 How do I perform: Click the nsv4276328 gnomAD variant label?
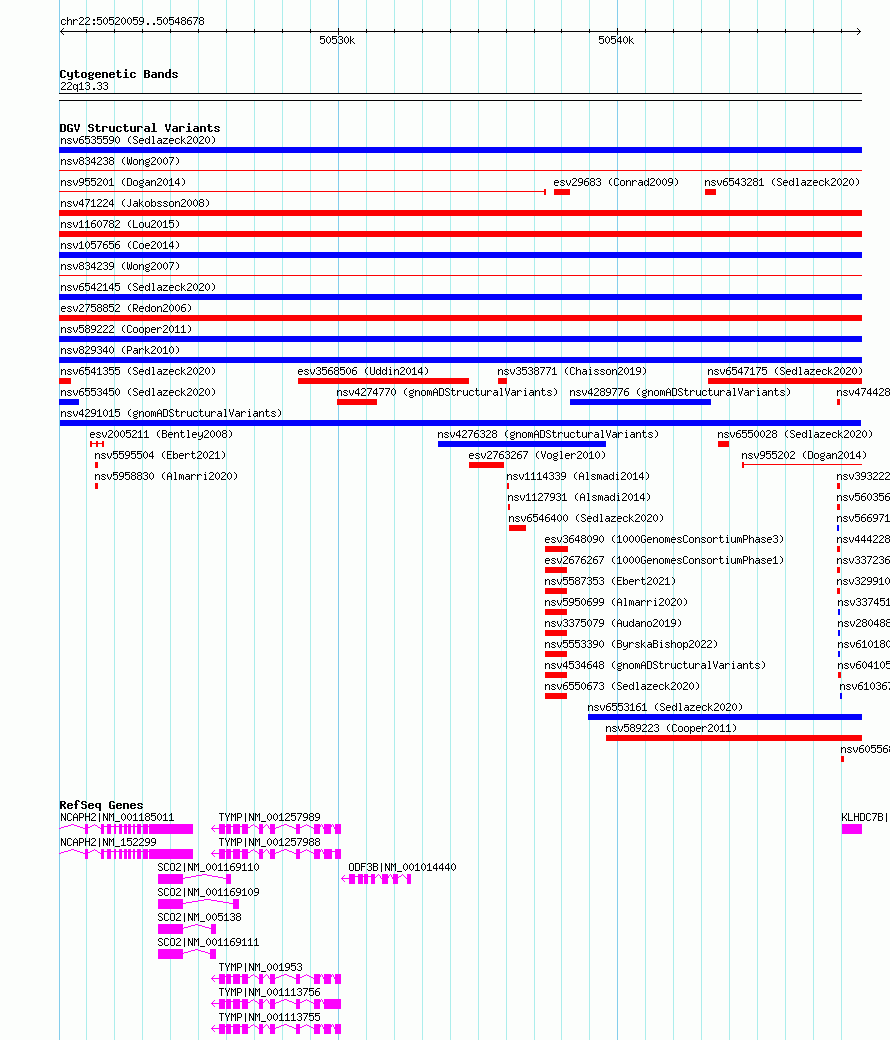(x=548, y=434)
